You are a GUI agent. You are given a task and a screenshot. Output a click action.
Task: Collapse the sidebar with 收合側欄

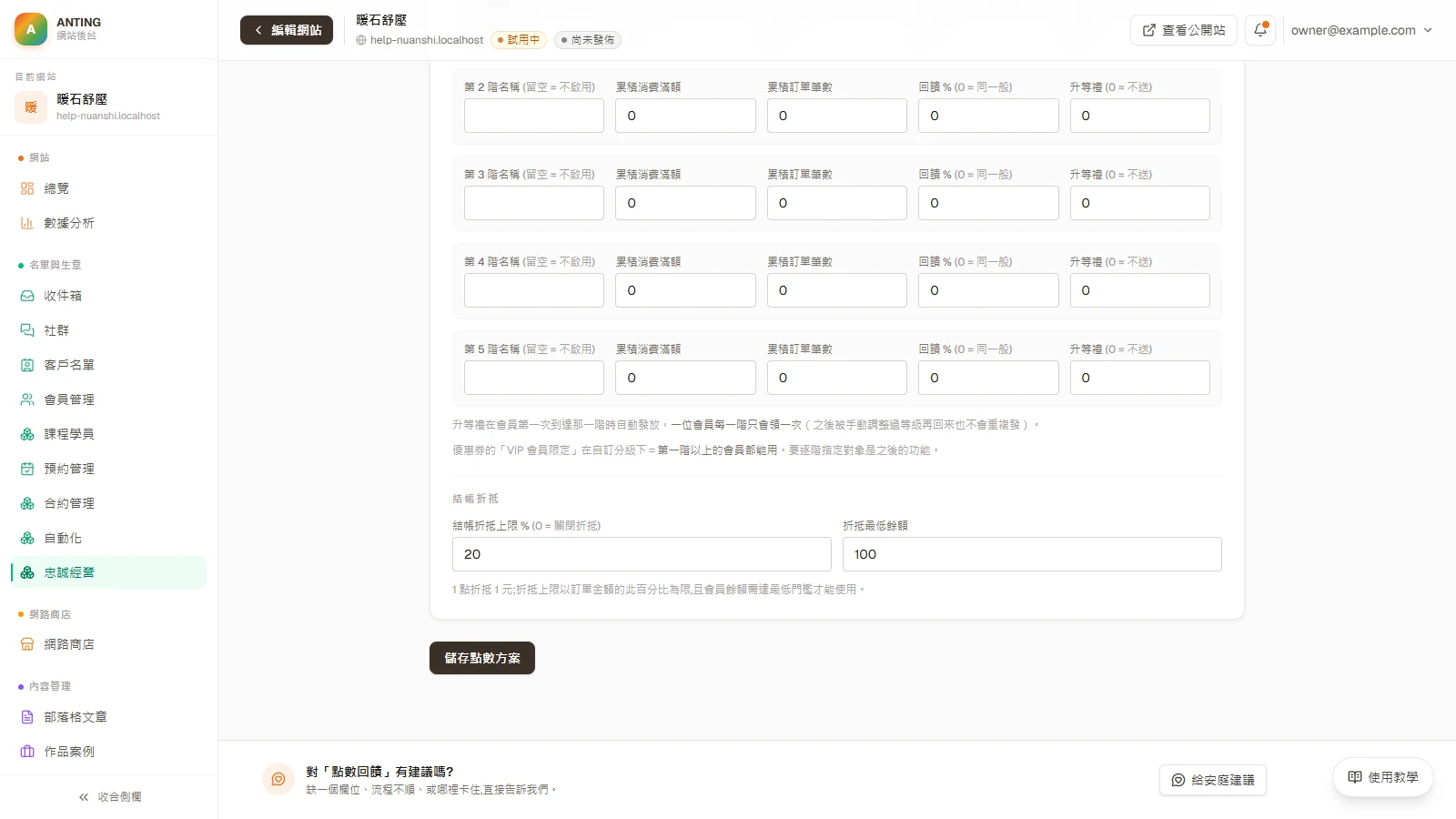click(109, 797)
